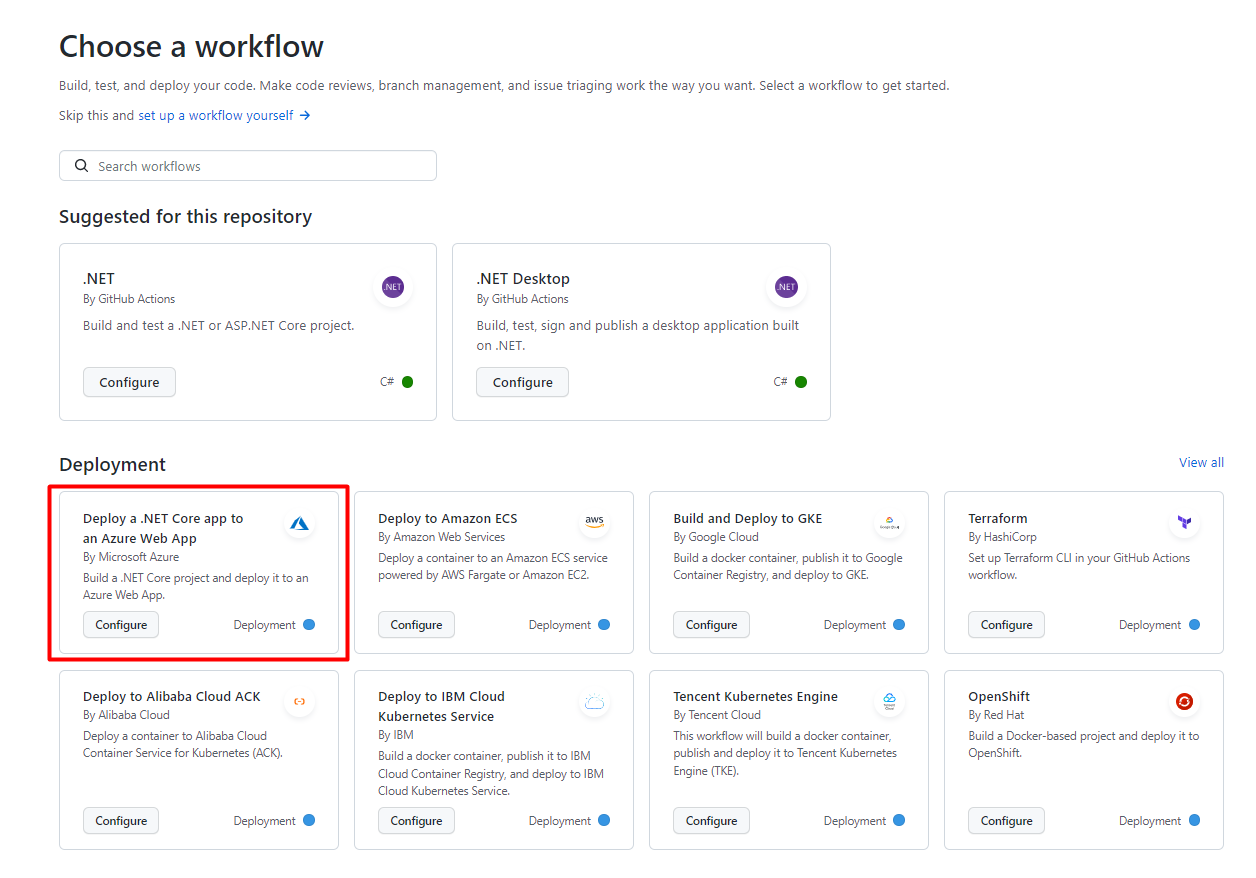Configure the Build and Deploy to GKE workflow
This screenshot has width=1256, height=878.
pyautogui.click(x=711, y=625)
